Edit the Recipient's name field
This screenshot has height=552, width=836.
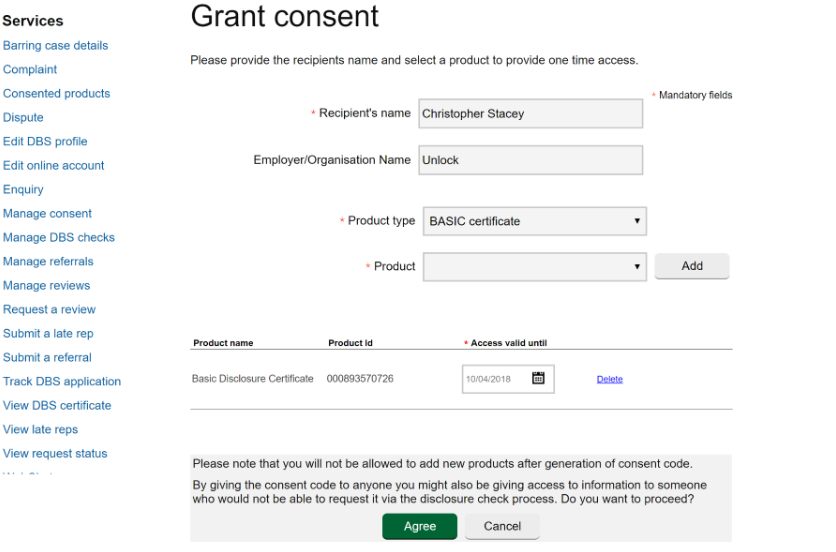530,113
